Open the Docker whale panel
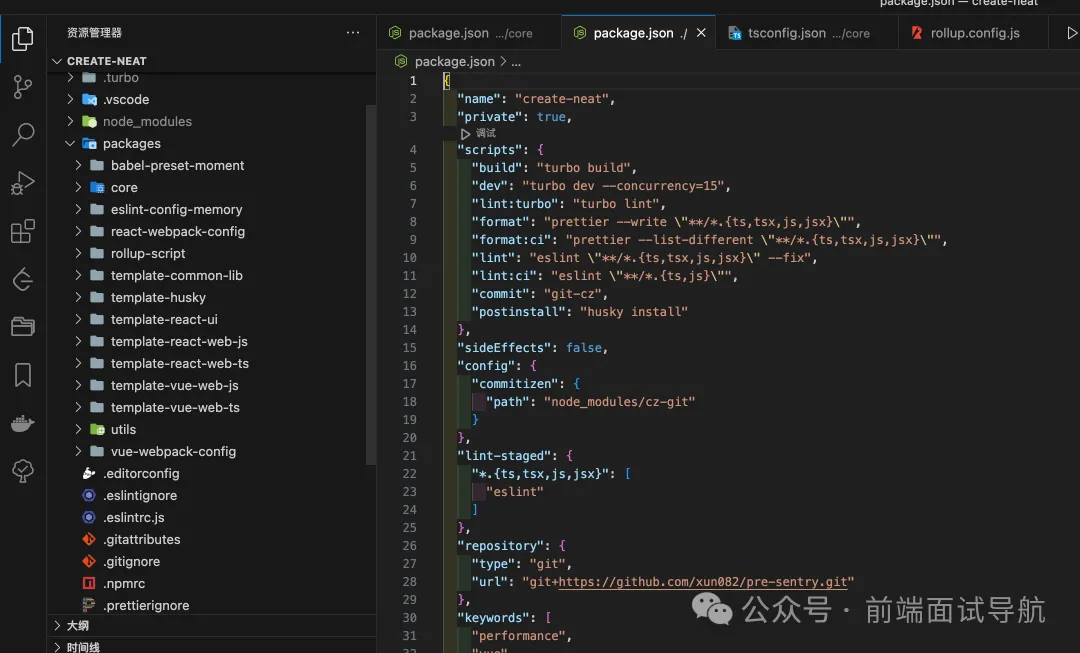Image resolution: width=1080 pixels, height=653 pixels. (22, 423)
